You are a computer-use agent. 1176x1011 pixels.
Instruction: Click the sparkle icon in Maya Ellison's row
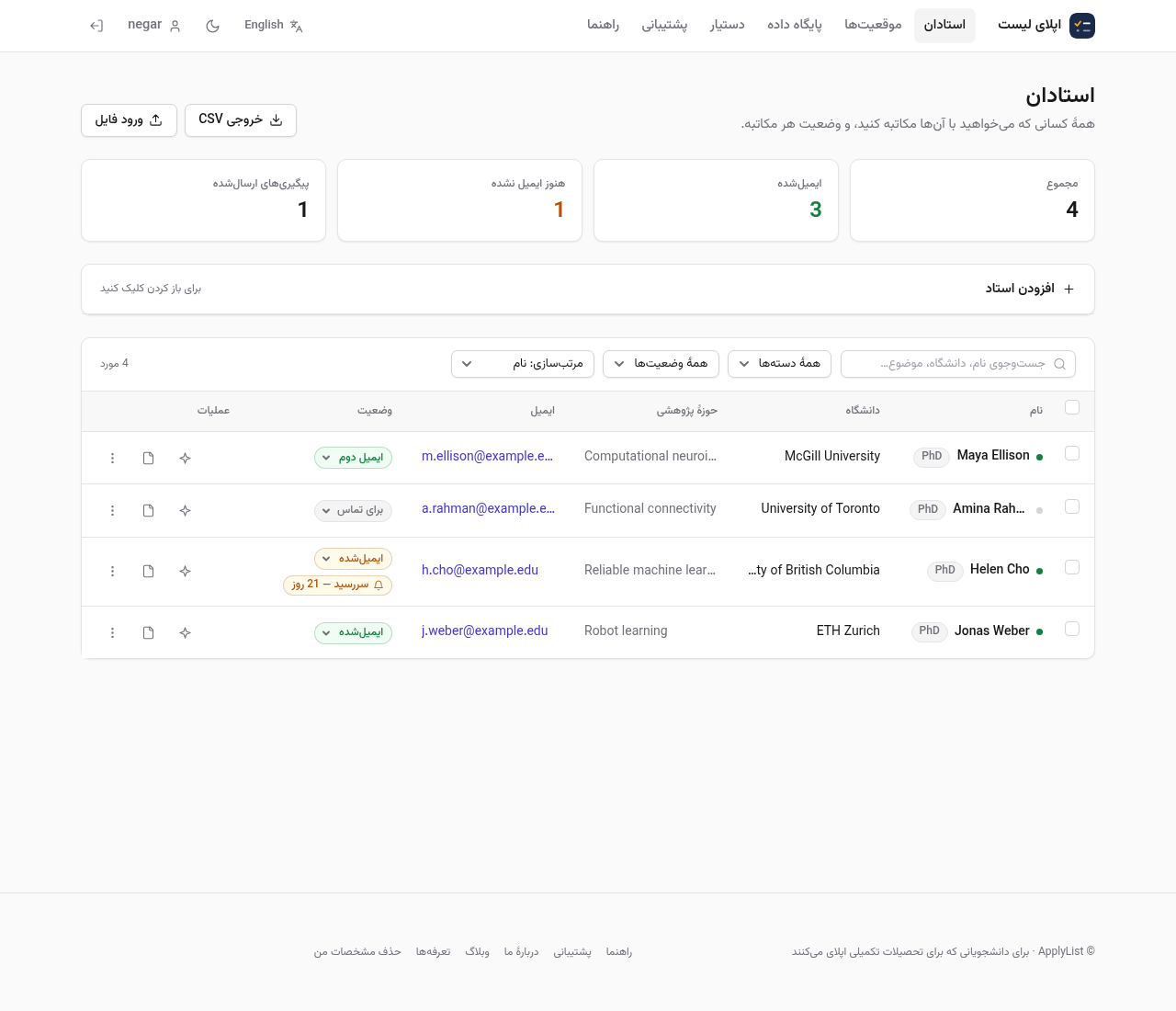click(x=186, y=458)
